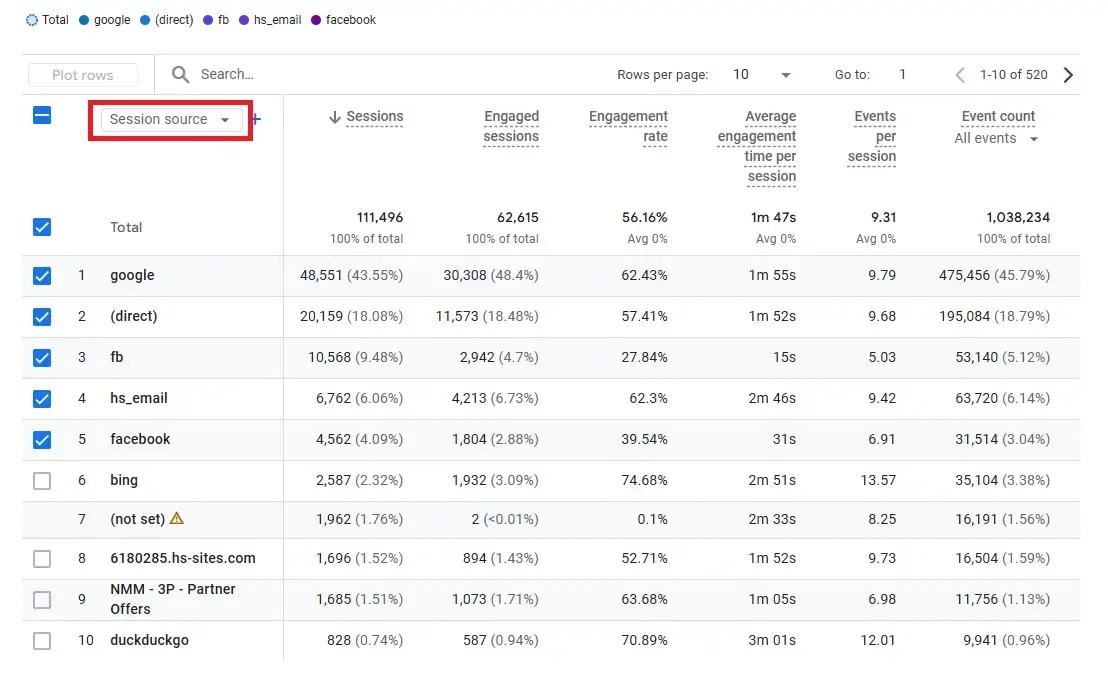1108x674 pixels.
Task: Check the bing row checkbox
Action: click(x=42, y=481)
